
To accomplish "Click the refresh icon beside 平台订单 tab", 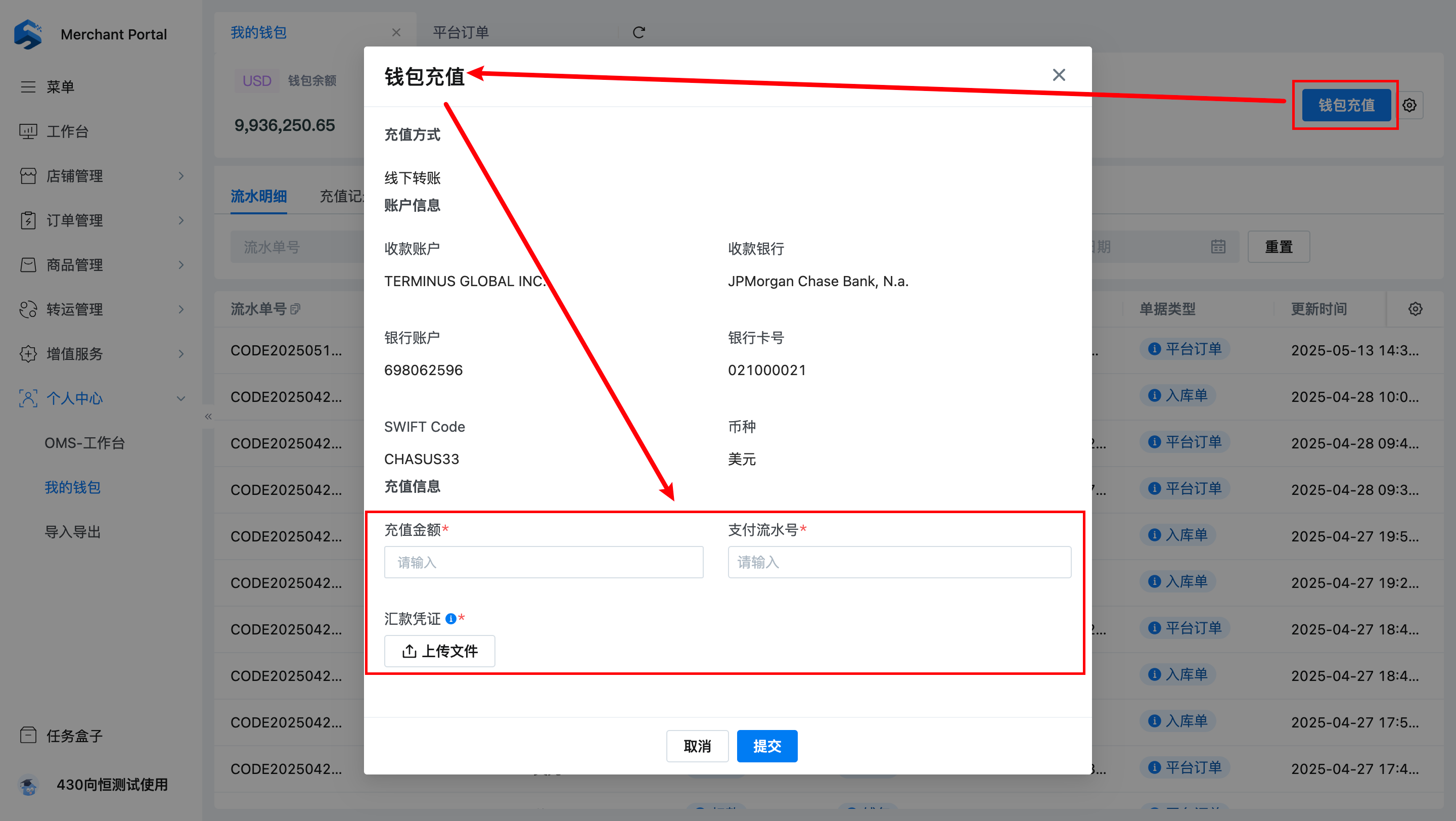I will pos(639,33).
